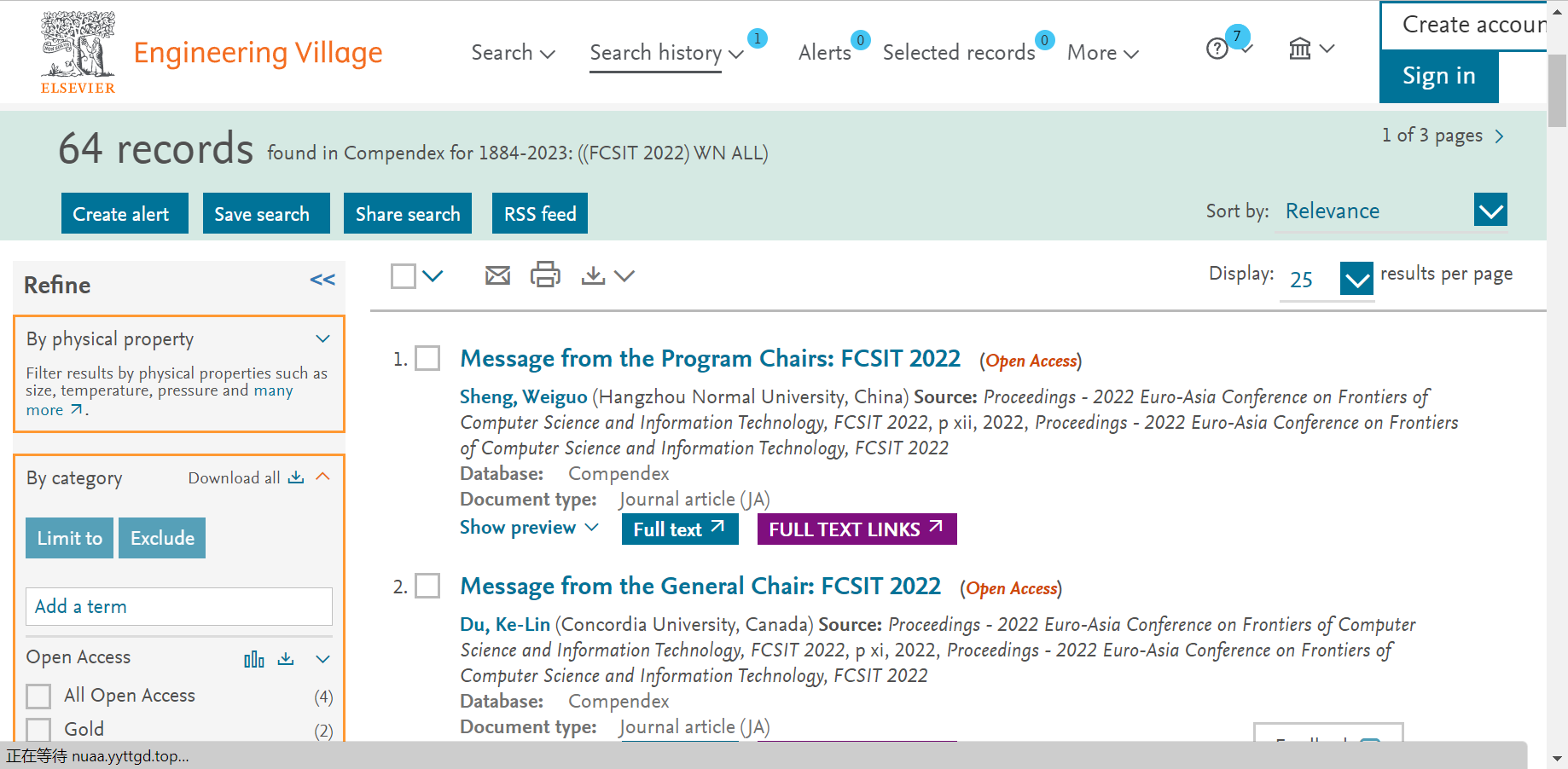The height and width of the screenshot is (769, 1568).
Task: Click the Engineering Village home link
Action: pyautogui.click(x=258, y=53)
